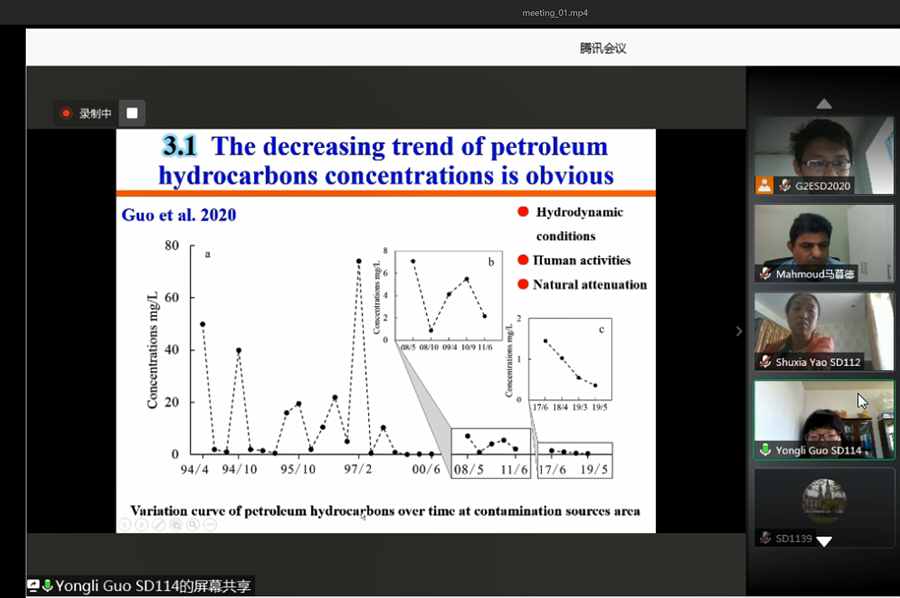900x598 pixels.
Task: Click the red bullet beside 'Natural attenuation'
Action: click(x=523, y=284)
